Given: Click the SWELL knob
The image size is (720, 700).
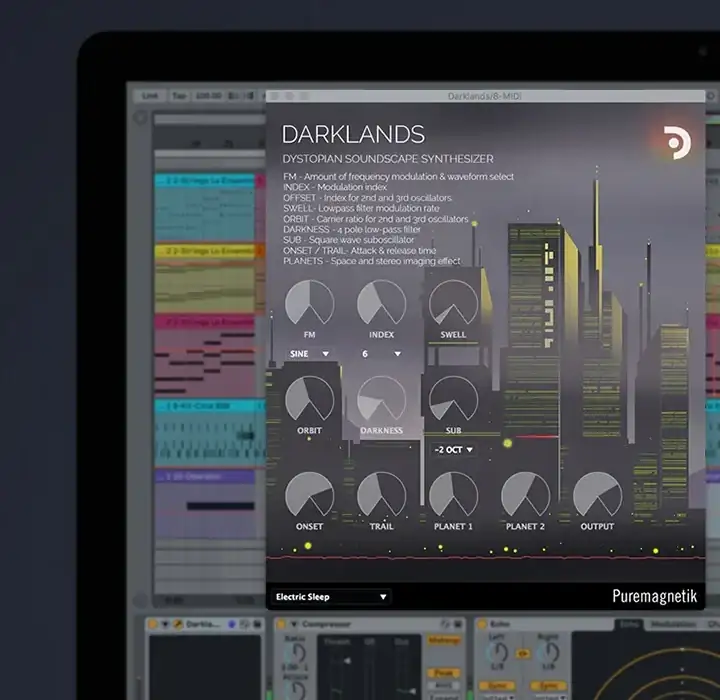Looking at the screenshot, I should pos(453,303).
